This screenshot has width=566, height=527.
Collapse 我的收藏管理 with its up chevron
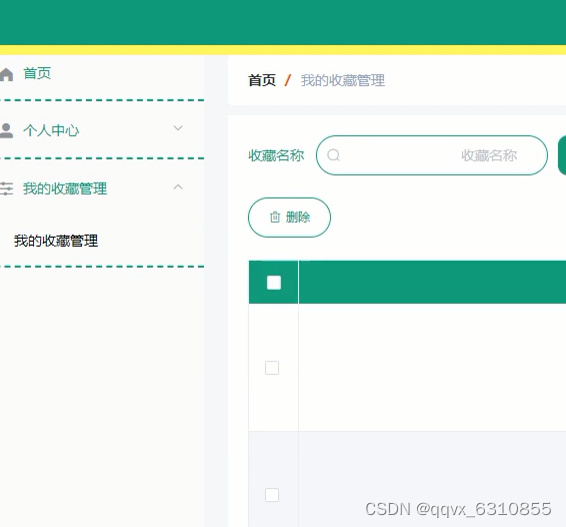178,187
